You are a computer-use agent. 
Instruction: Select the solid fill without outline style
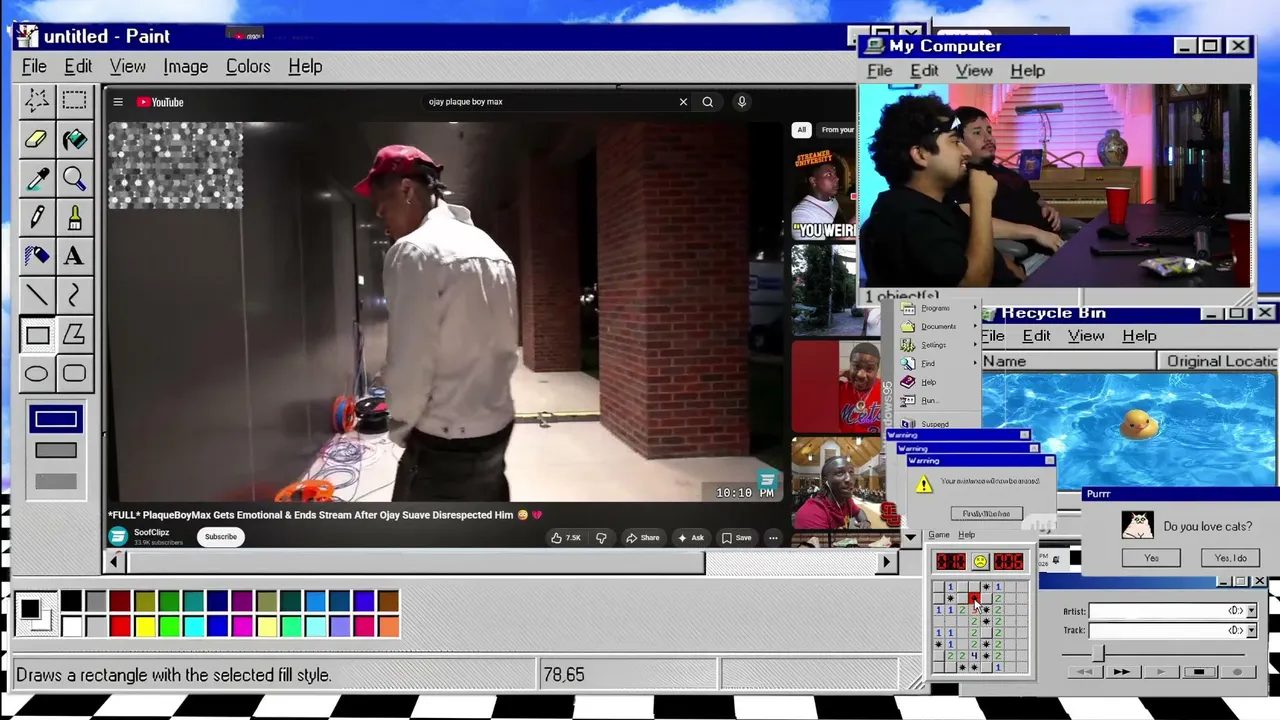pyautogui.click(x=55, y=482)
